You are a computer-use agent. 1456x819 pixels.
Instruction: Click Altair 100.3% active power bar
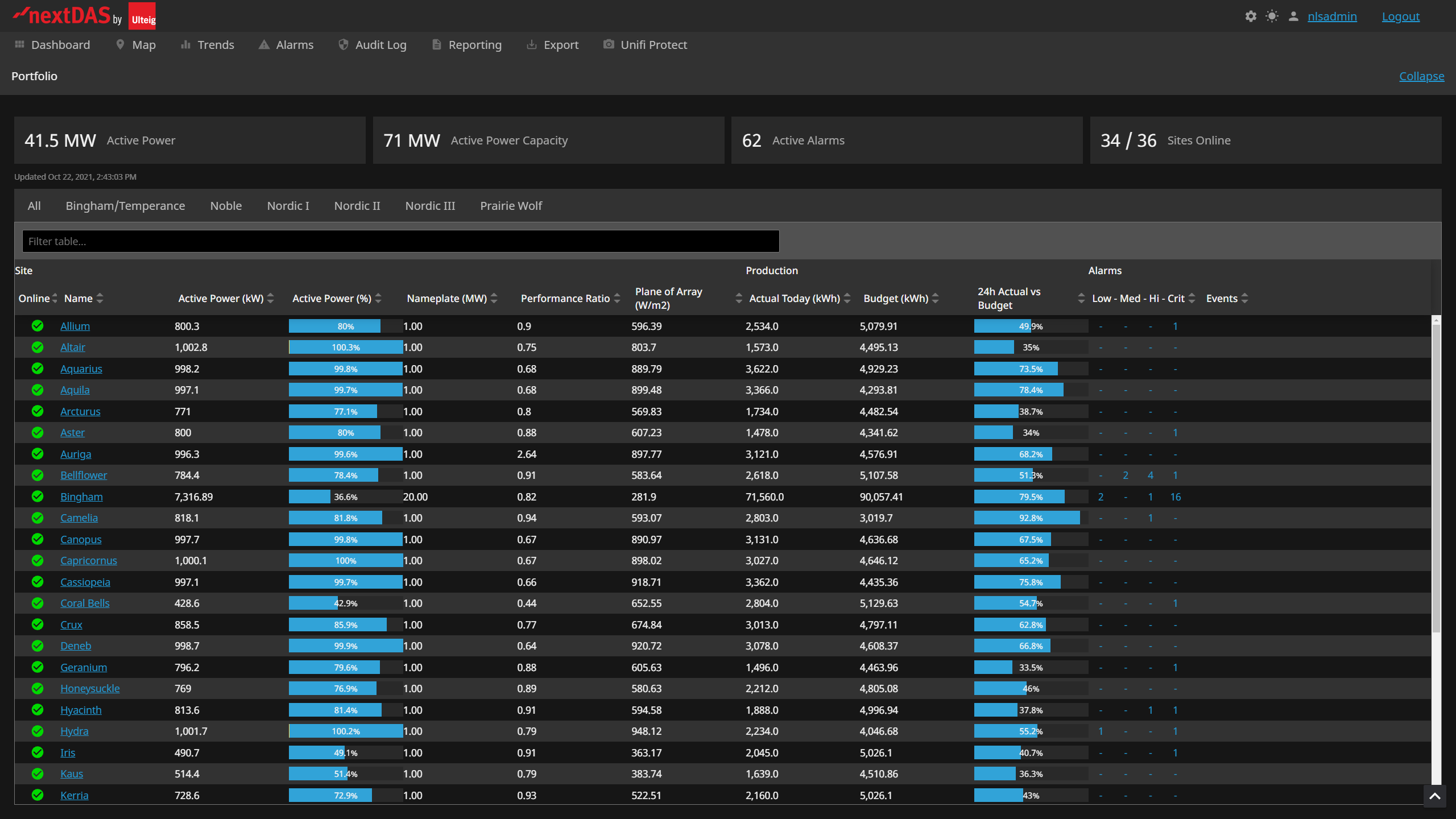[x=346, y=347]
